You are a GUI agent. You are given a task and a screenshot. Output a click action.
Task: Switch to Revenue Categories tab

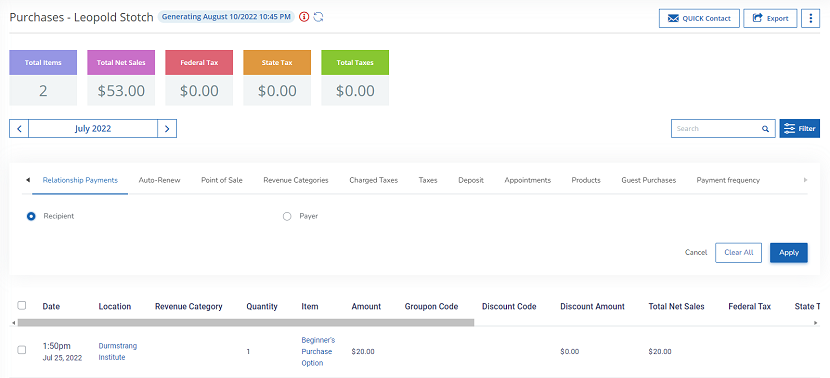[x=296, y=180]
